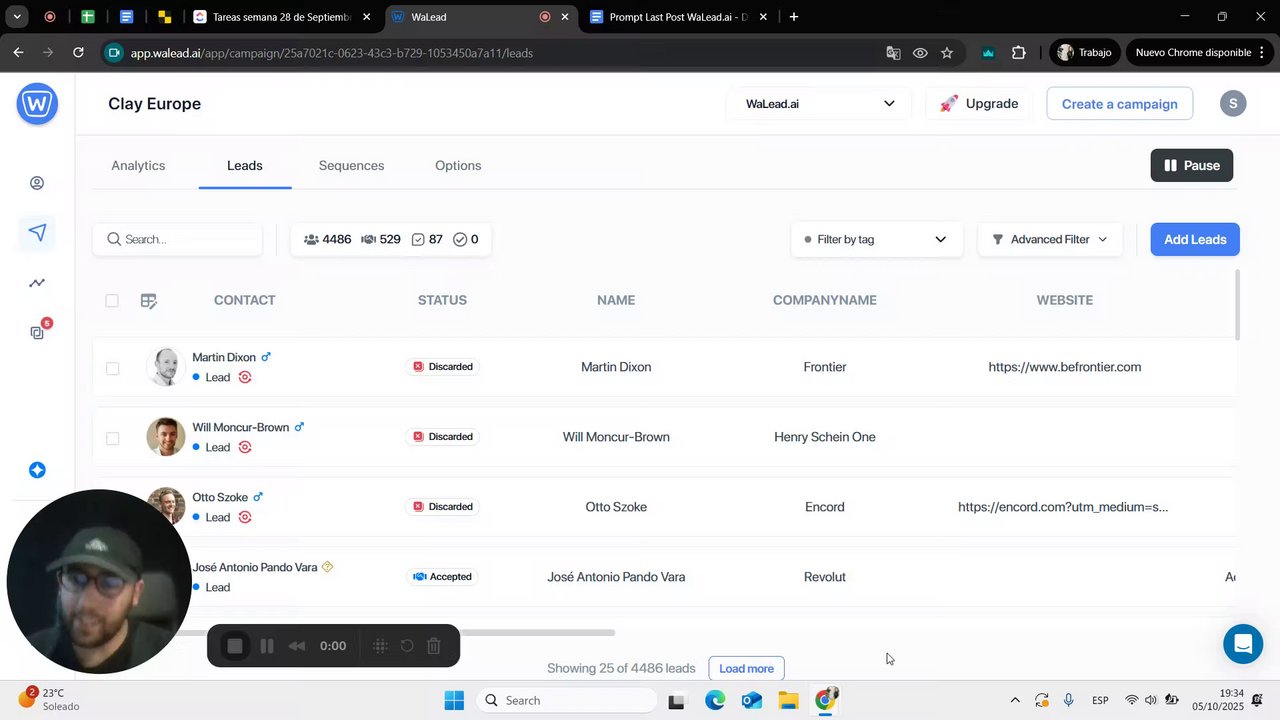Screen dimensions: 1280x720
Task: Click the recorder trash delete icon
Action: [x=434, y=646]
